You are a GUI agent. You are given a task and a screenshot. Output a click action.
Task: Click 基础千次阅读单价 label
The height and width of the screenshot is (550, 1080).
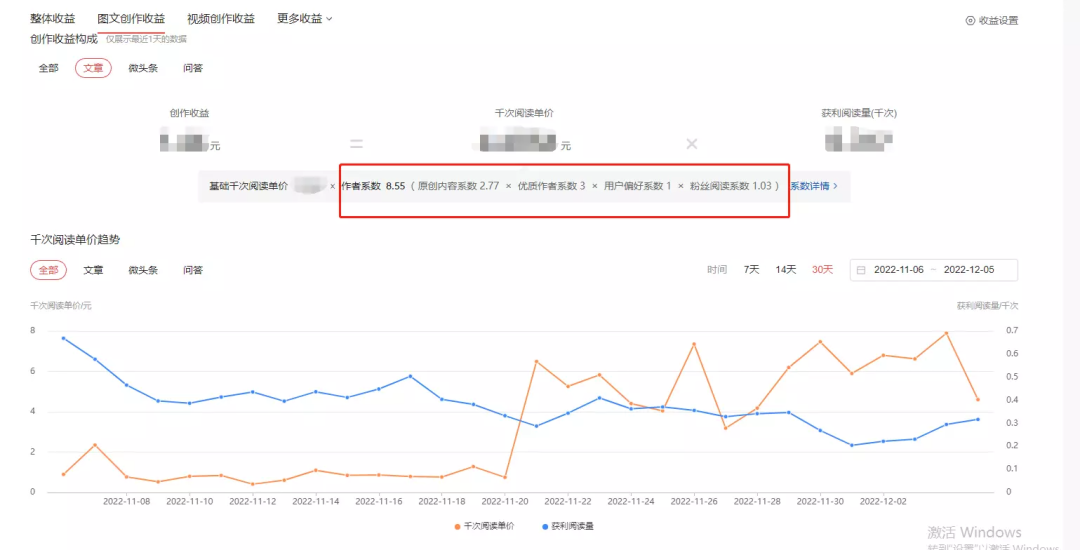tap(249, 186)
